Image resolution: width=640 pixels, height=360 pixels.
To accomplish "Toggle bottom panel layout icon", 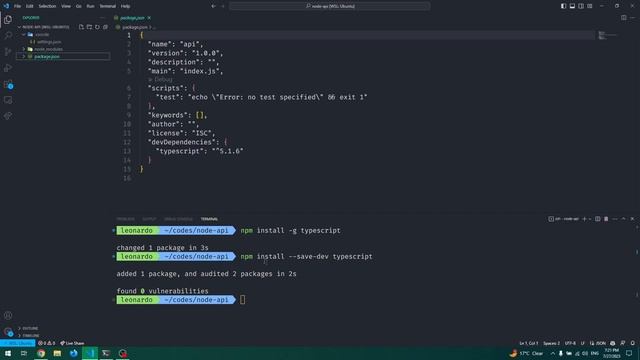I will 572,6.
